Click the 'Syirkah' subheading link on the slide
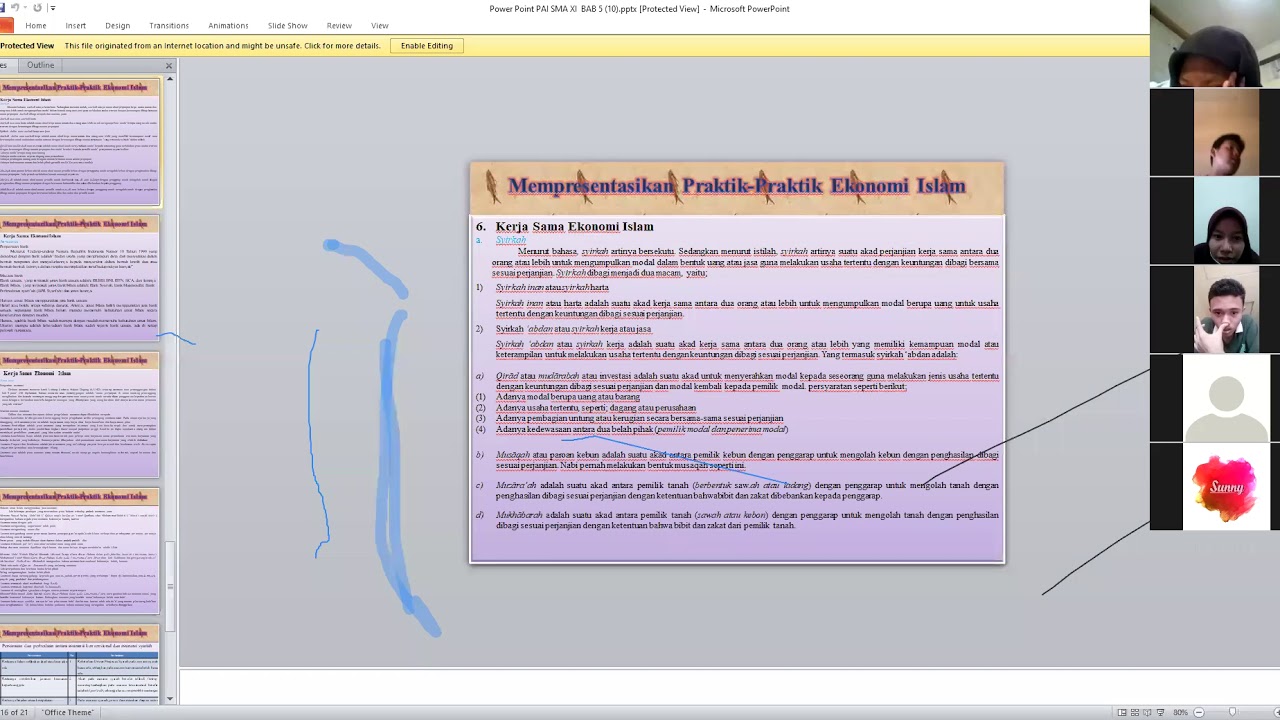Viewport: 1280px width, 720px height. tap(510, 240)
